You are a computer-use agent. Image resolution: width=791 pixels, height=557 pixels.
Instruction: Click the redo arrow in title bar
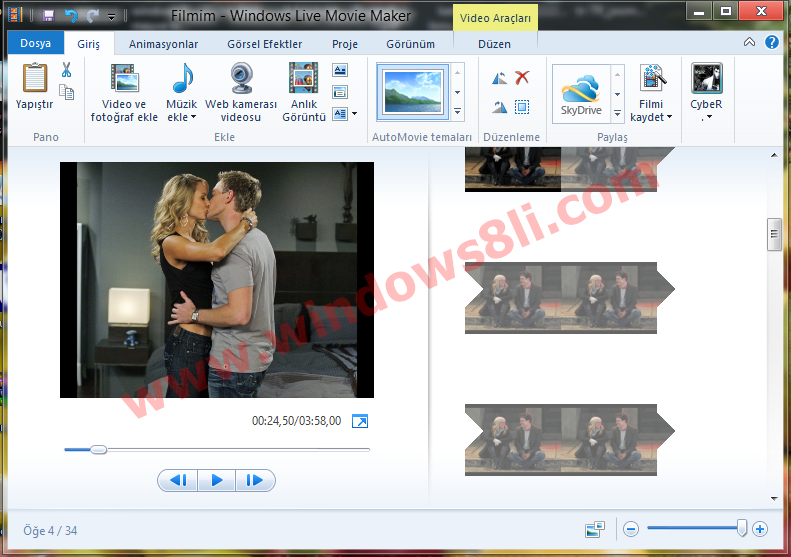tap(92, 16)
